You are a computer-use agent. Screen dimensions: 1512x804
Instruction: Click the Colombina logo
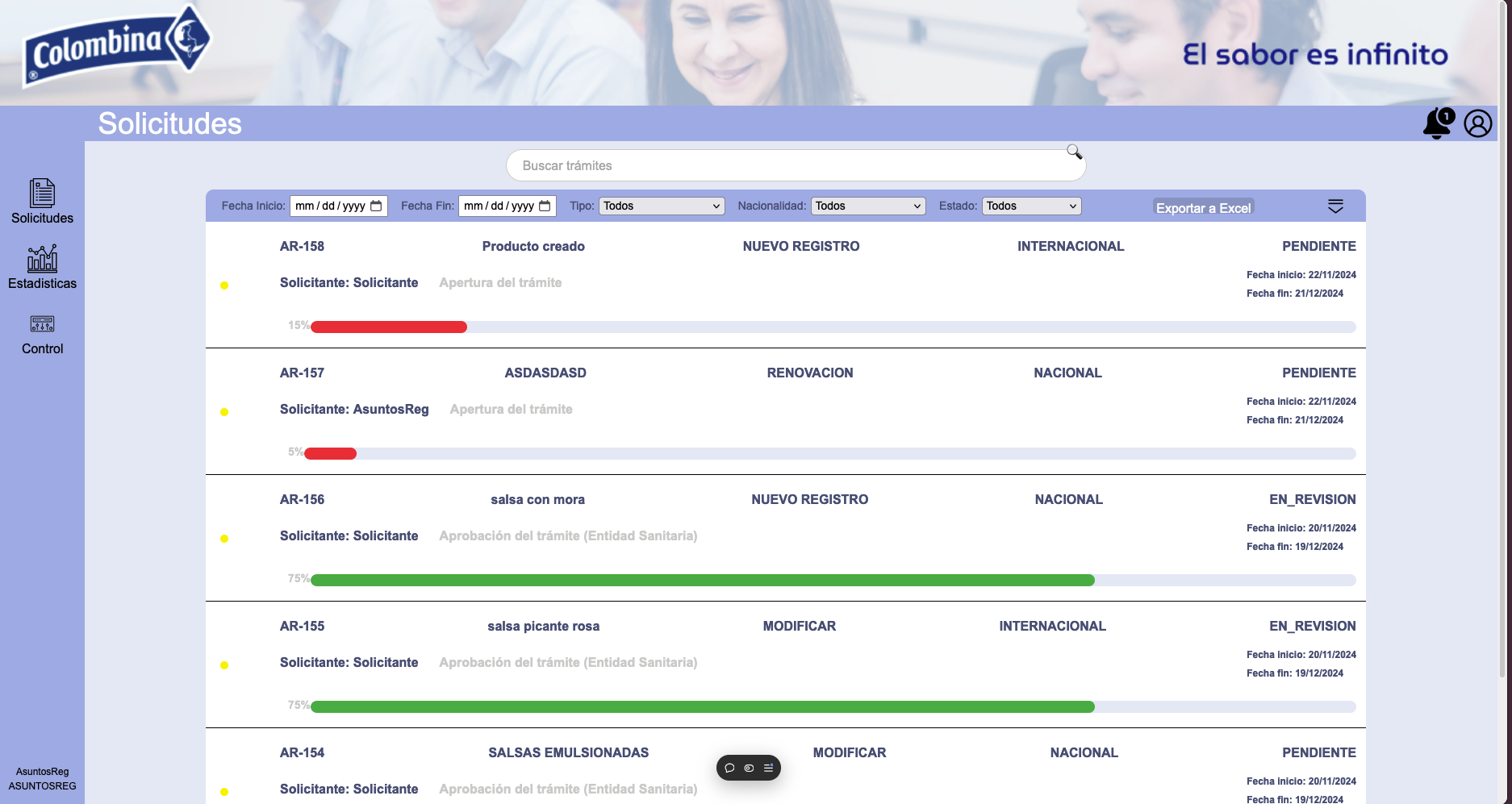click(115, 46)
